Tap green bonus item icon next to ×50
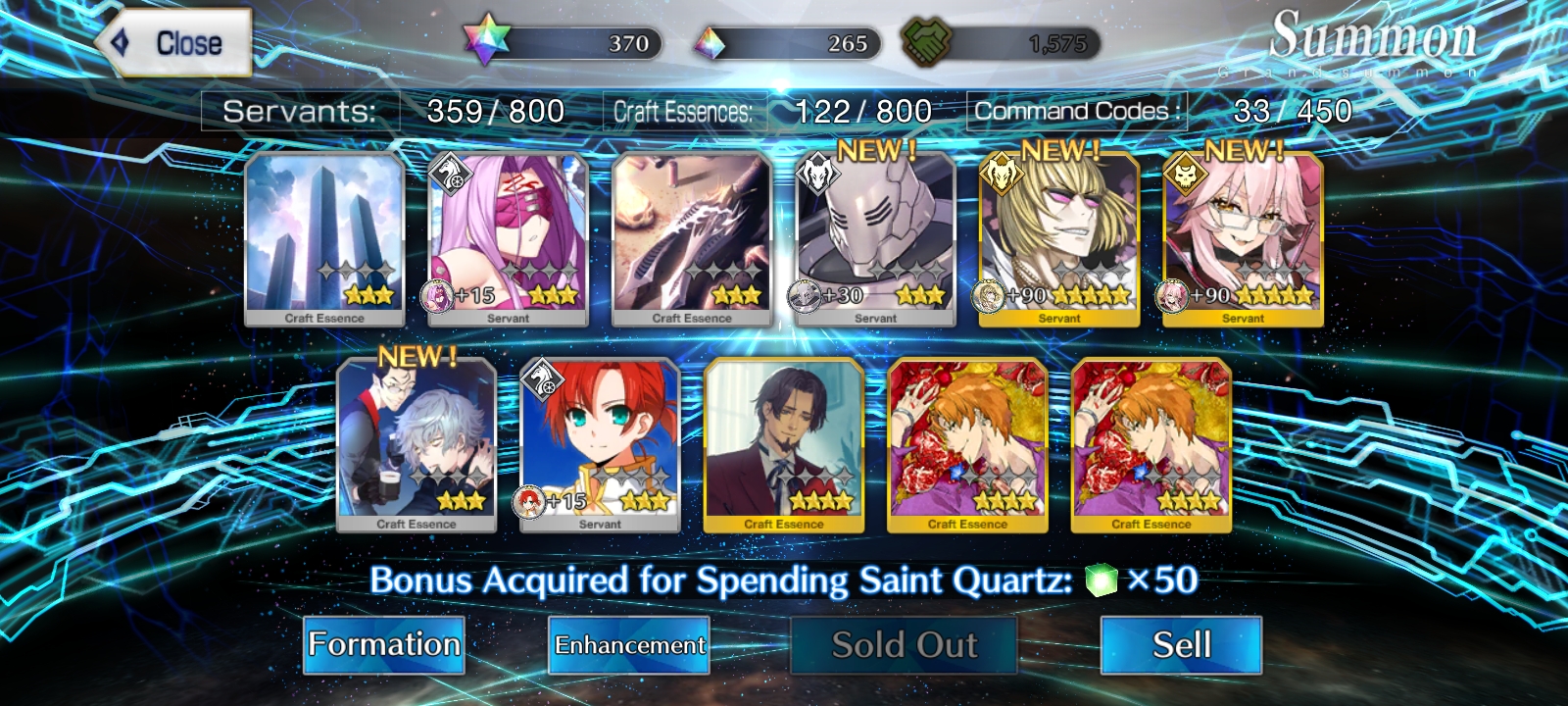 [1102, 580]
